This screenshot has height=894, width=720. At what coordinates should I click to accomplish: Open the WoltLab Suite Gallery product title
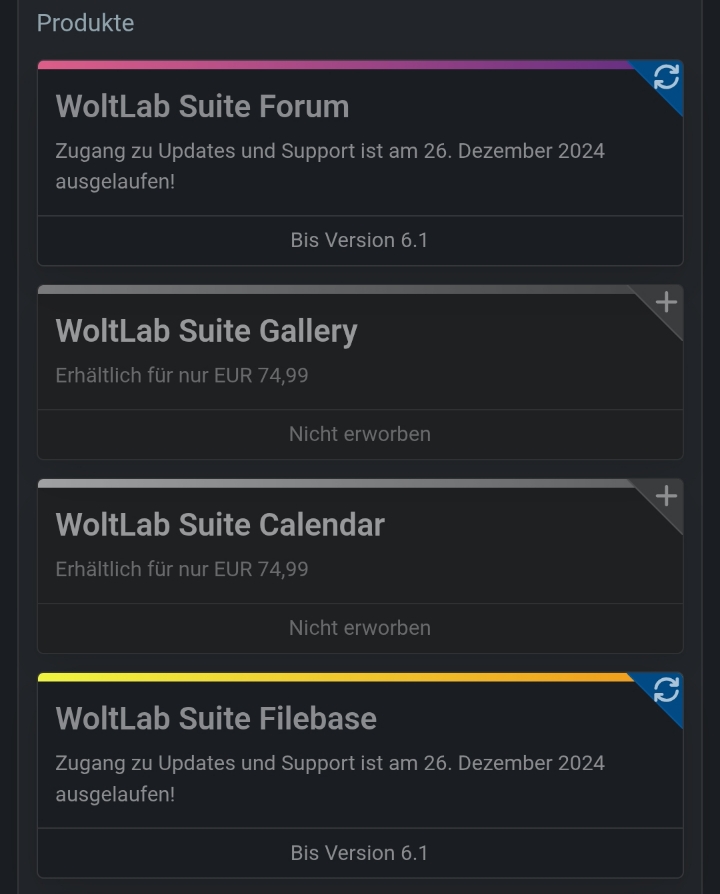206,331
